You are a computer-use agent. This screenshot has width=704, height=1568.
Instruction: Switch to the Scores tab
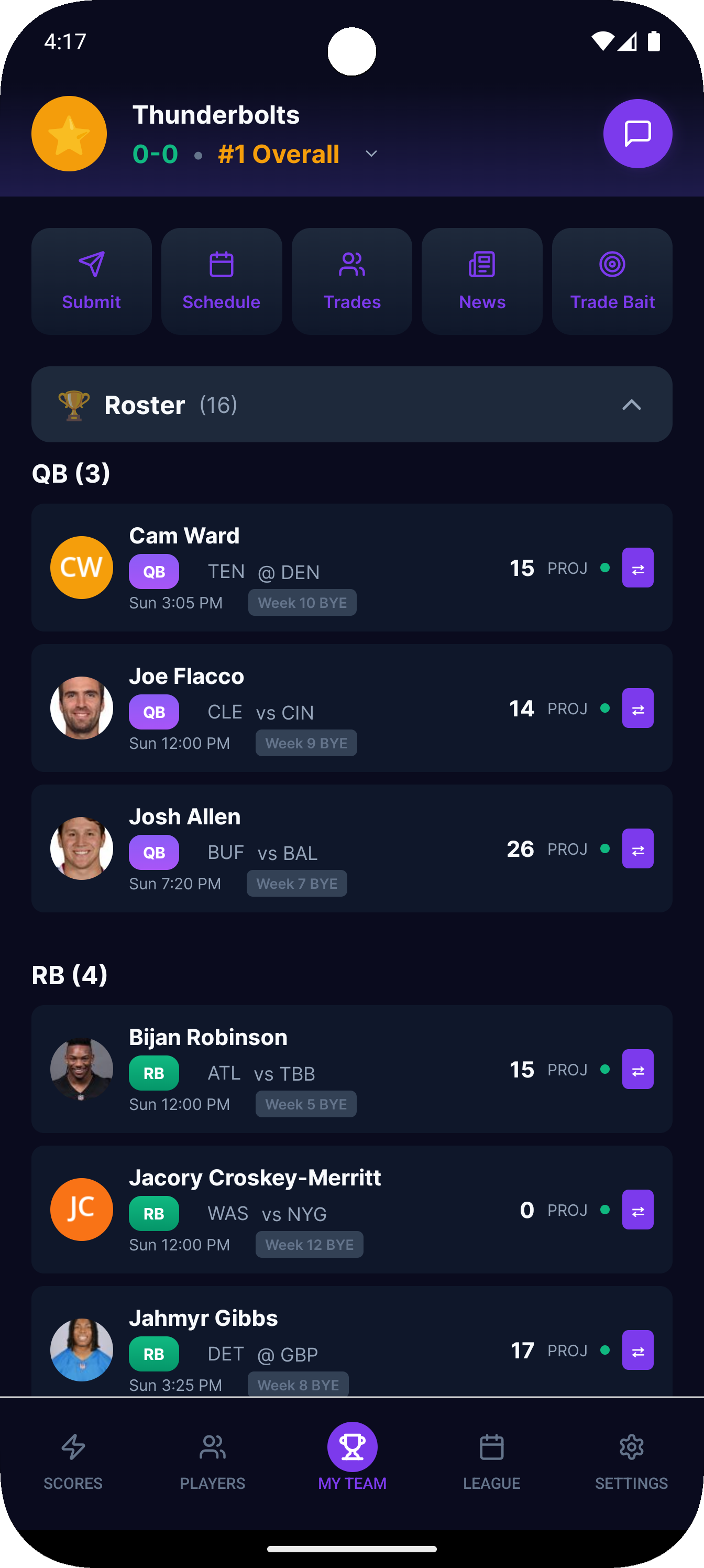coord(73,1456)
